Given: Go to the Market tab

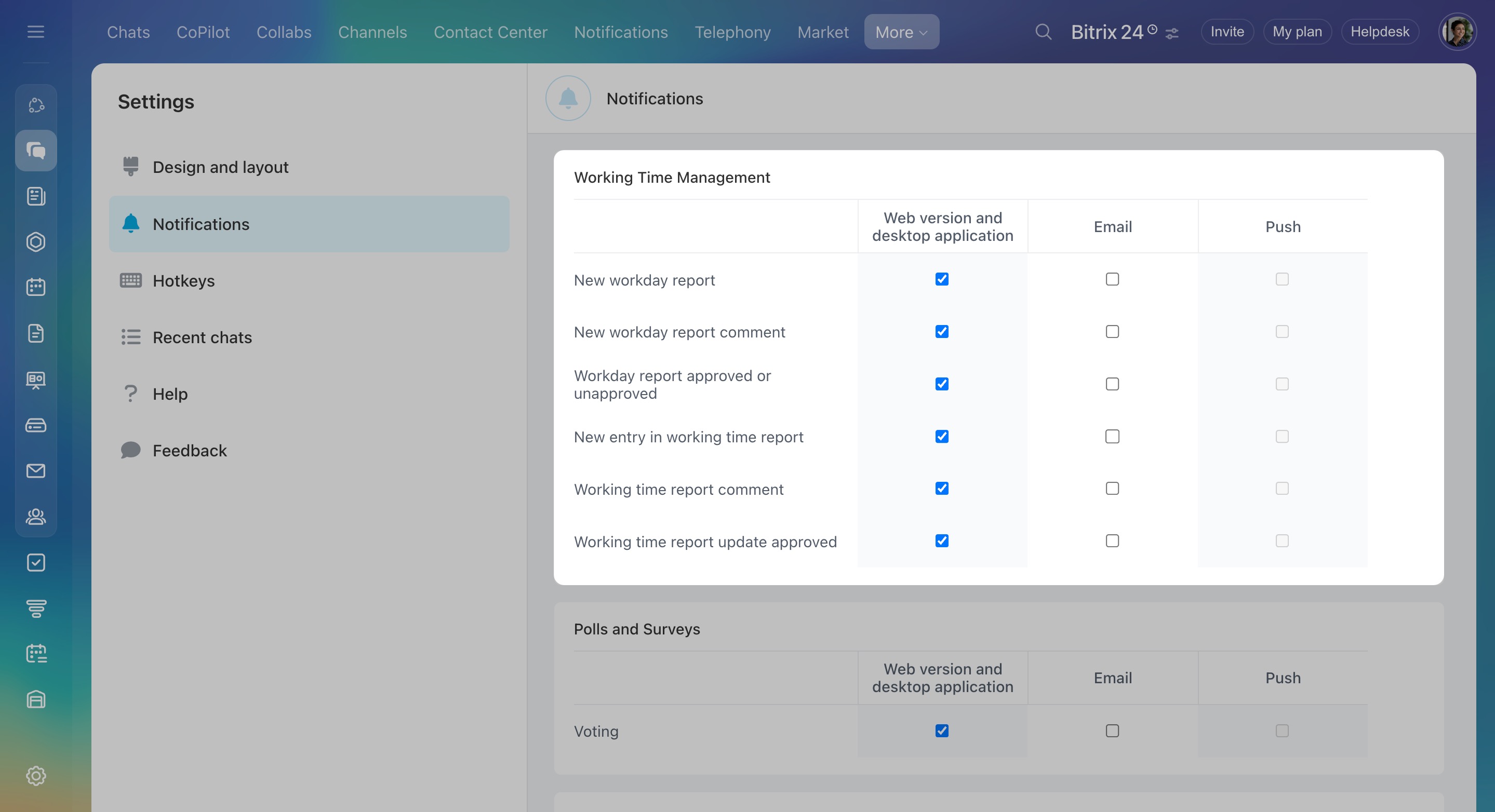Looking at the screenshot, I should click(x=823, y=32).
